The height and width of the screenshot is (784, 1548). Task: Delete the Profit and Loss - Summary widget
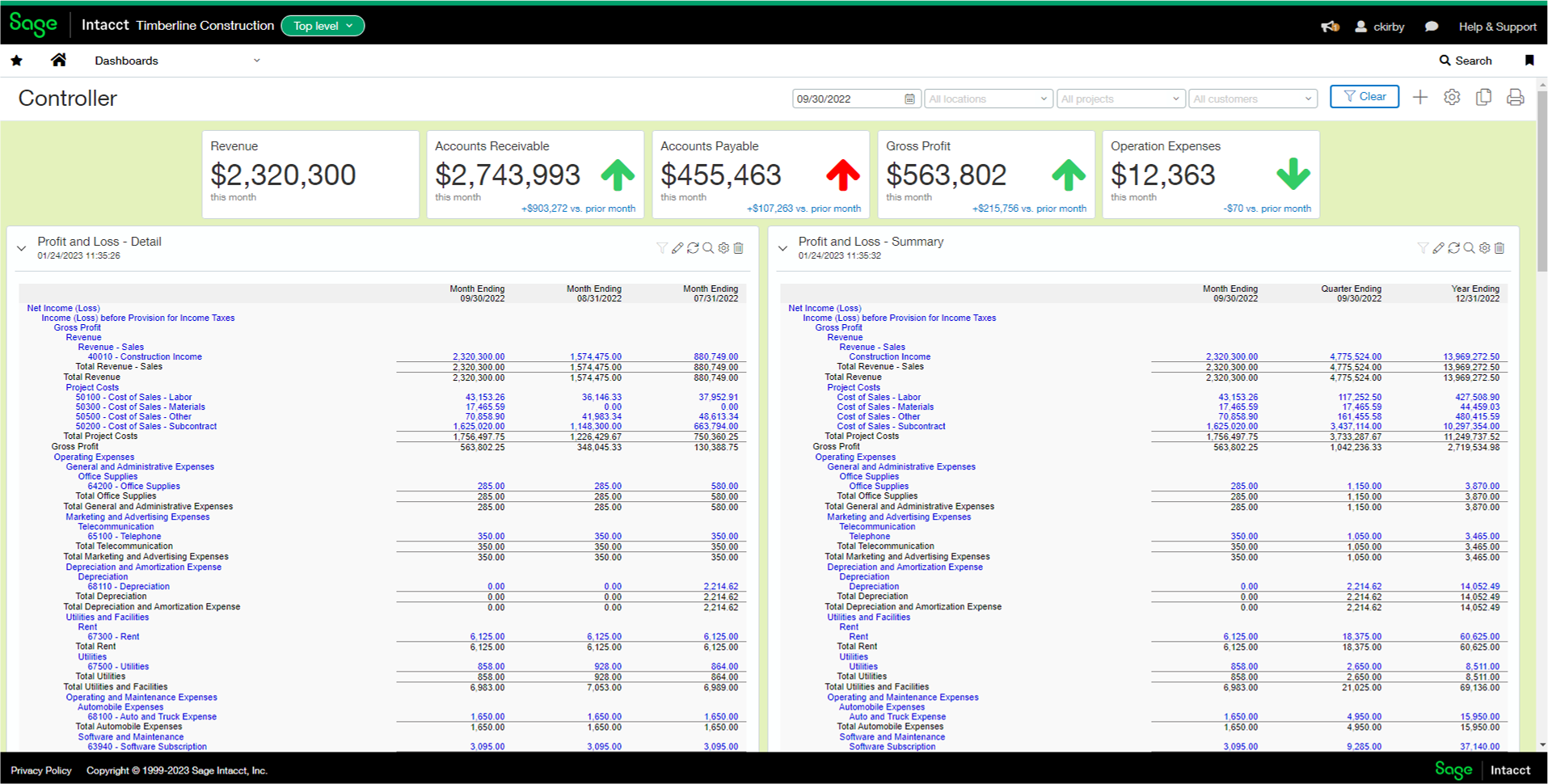pyautogui.click(x=1499, y=248)
